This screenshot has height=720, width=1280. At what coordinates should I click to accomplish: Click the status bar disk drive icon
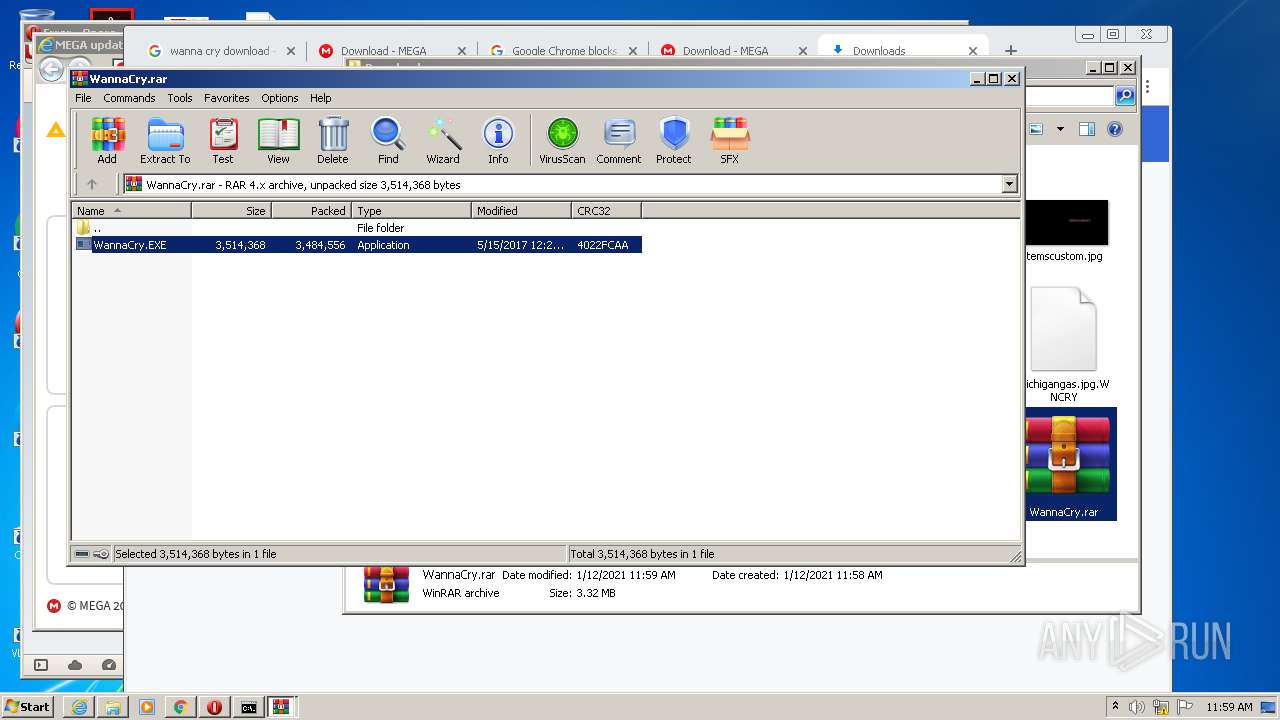[82, 554]
